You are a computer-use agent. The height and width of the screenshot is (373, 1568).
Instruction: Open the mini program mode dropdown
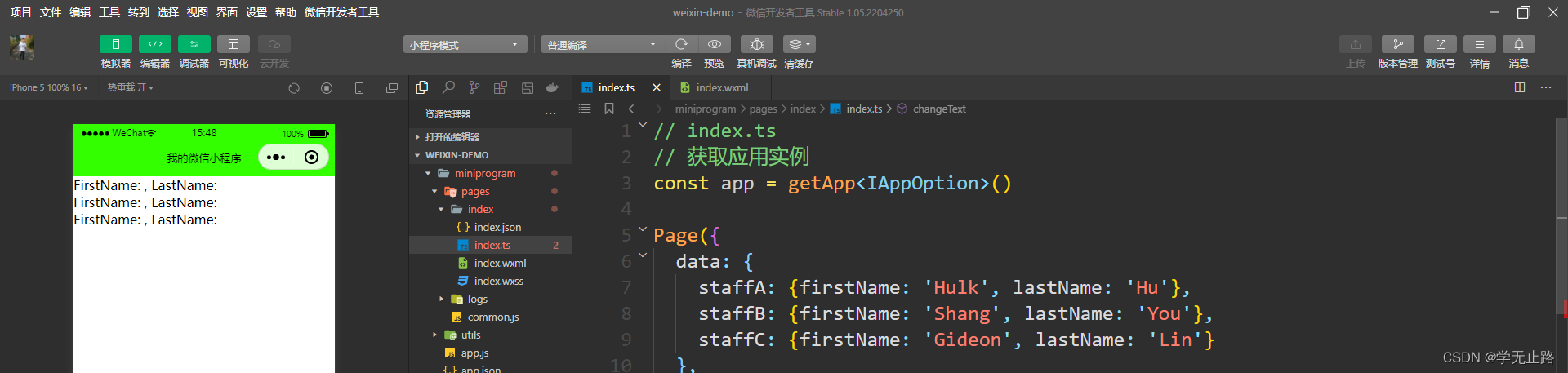coord(465,44)
